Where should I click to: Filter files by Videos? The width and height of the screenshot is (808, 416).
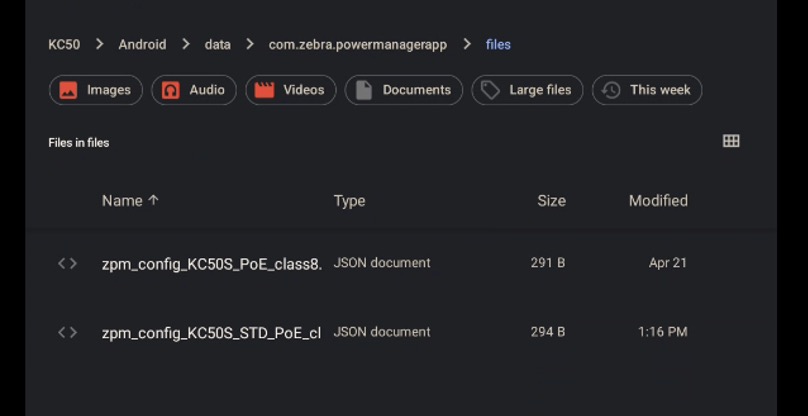point(291,90)
